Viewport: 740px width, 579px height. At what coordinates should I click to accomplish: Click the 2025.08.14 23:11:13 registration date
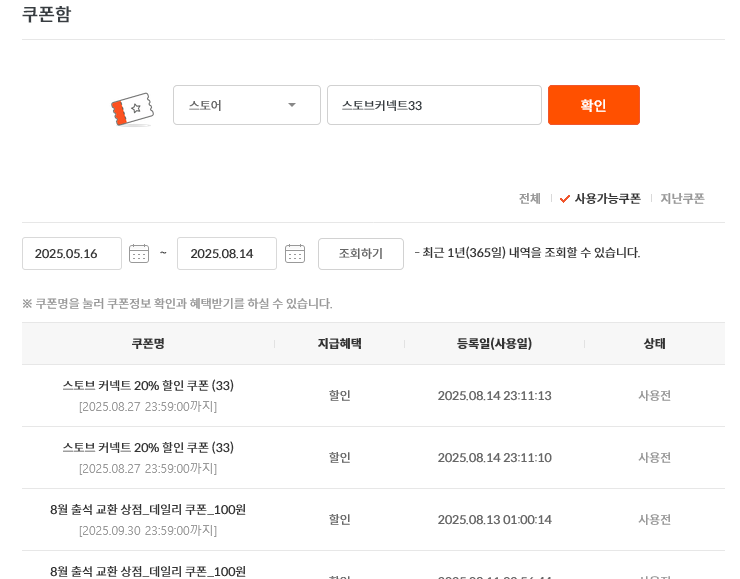[x=494, y=395]
